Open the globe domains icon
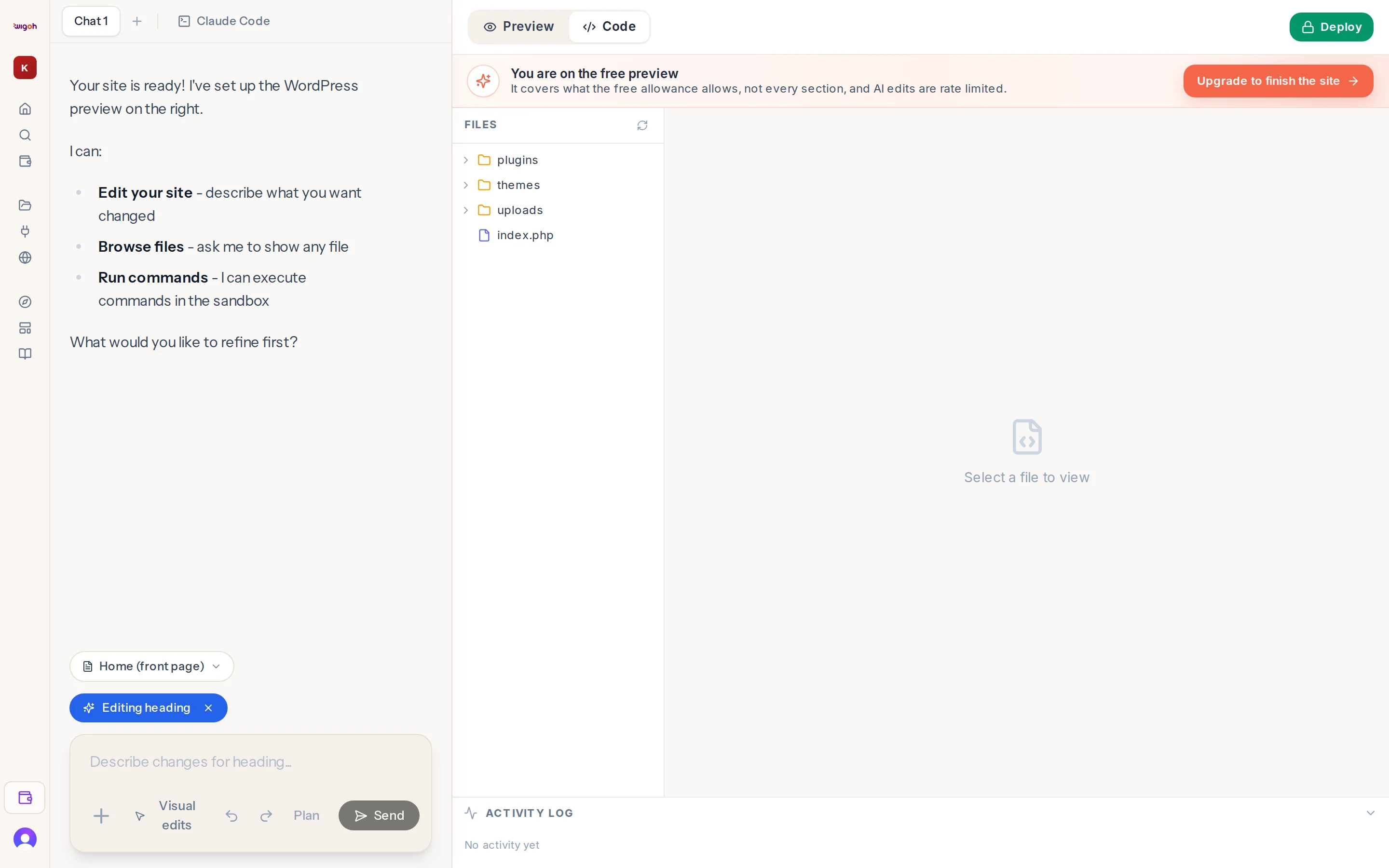The image size is (1389, 868). (x=25, y=258)
